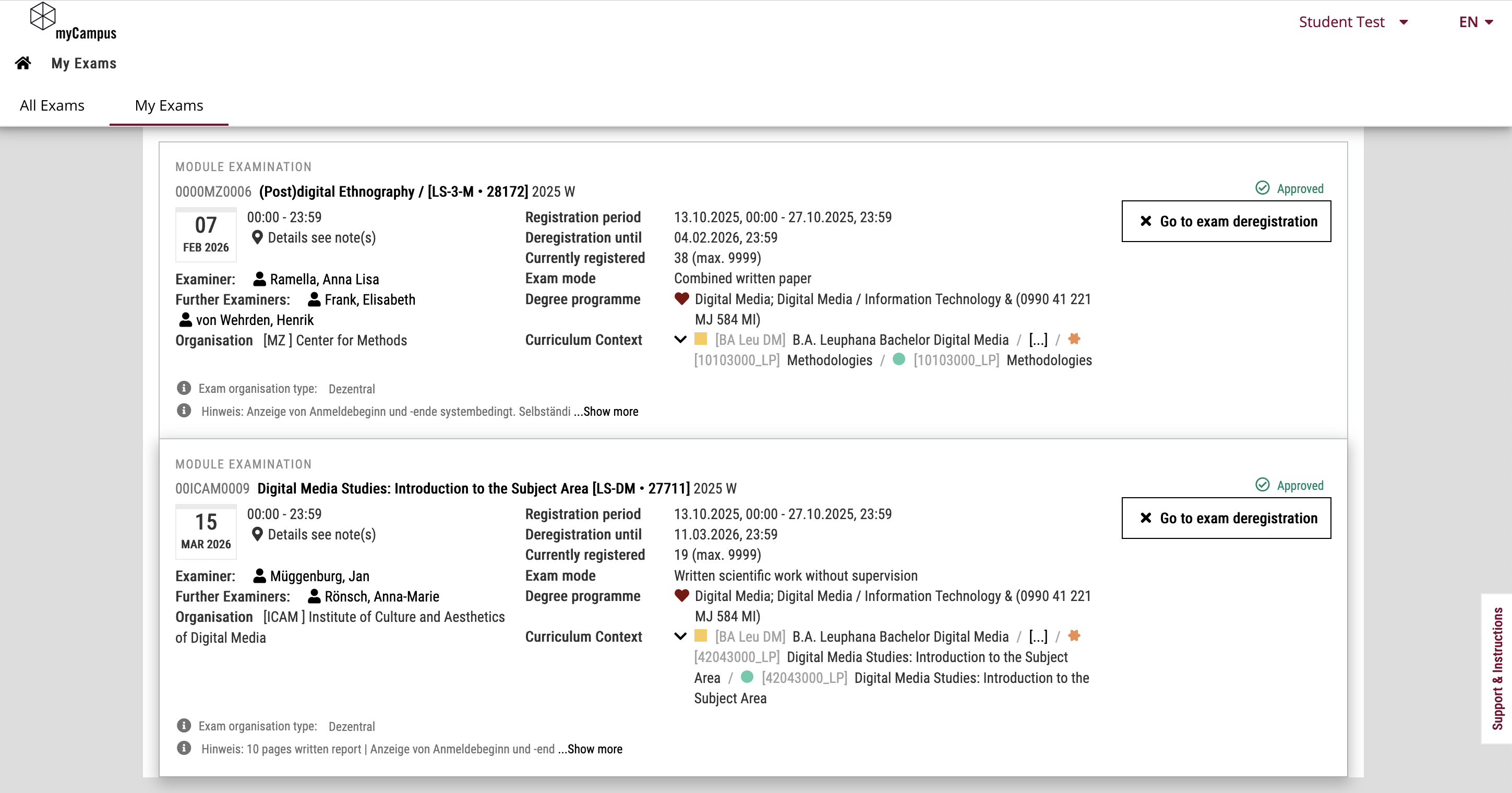
Task: Collapse Curriculum Context chevron for Digital Media Studies
Action: tap(680, 636)
